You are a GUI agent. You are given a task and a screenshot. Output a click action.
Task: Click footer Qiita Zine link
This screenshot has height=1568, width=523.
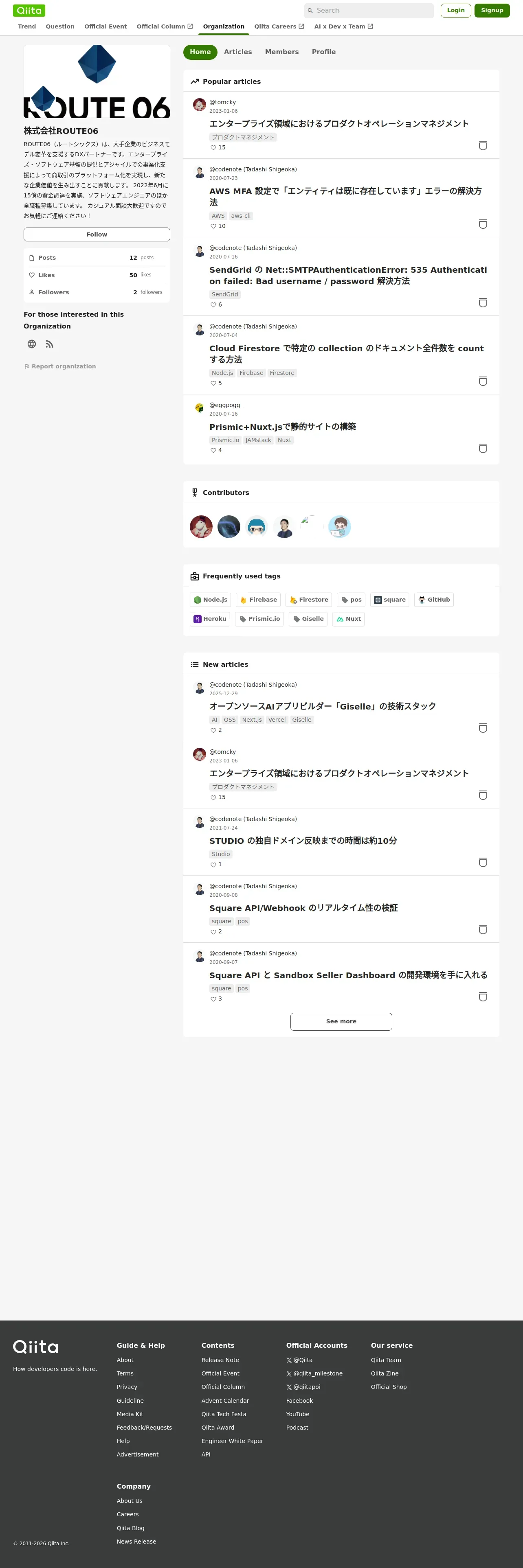(x=385, y=1373)
